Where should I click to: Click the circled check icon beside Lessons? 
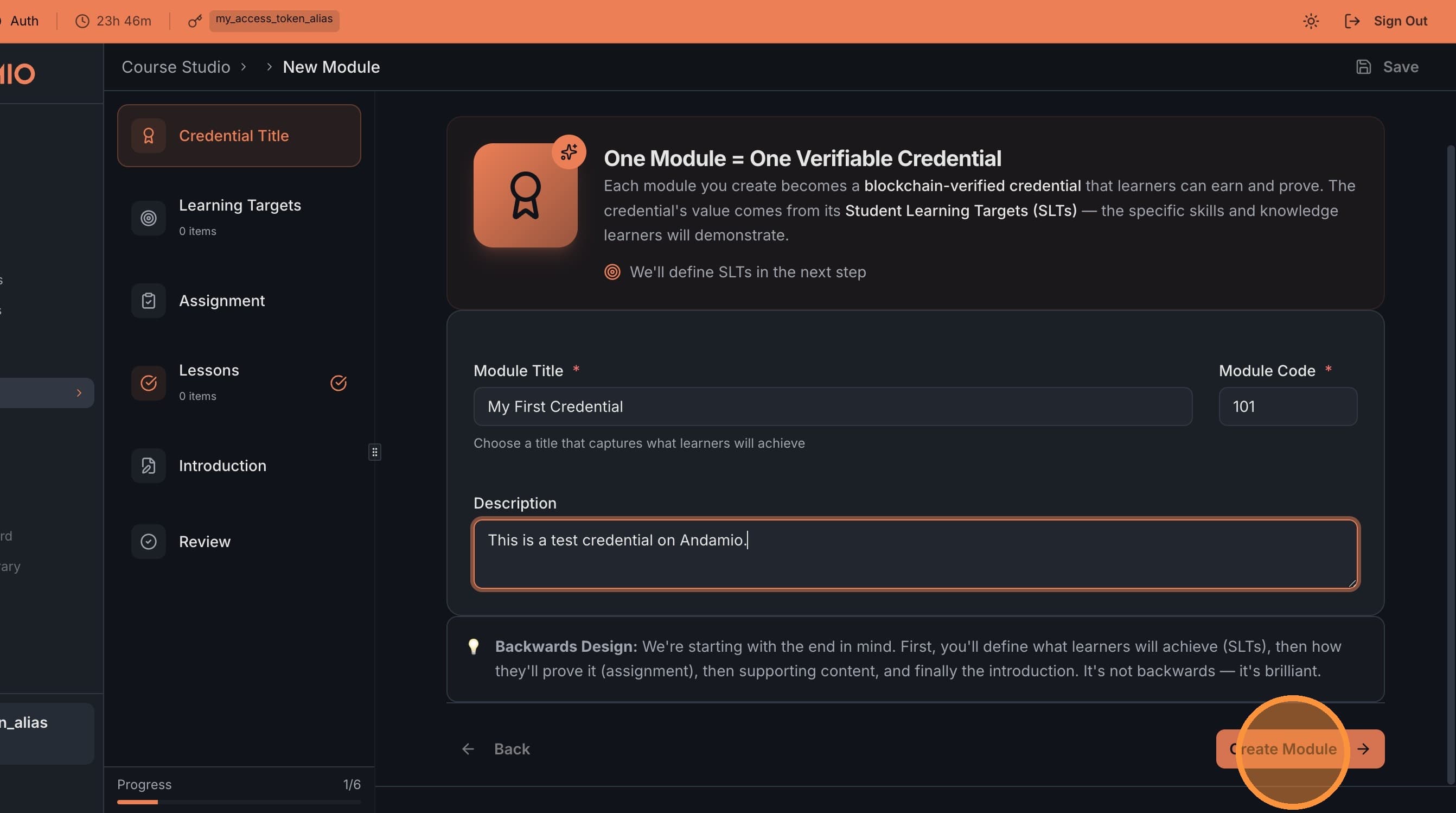pos(148,383)
